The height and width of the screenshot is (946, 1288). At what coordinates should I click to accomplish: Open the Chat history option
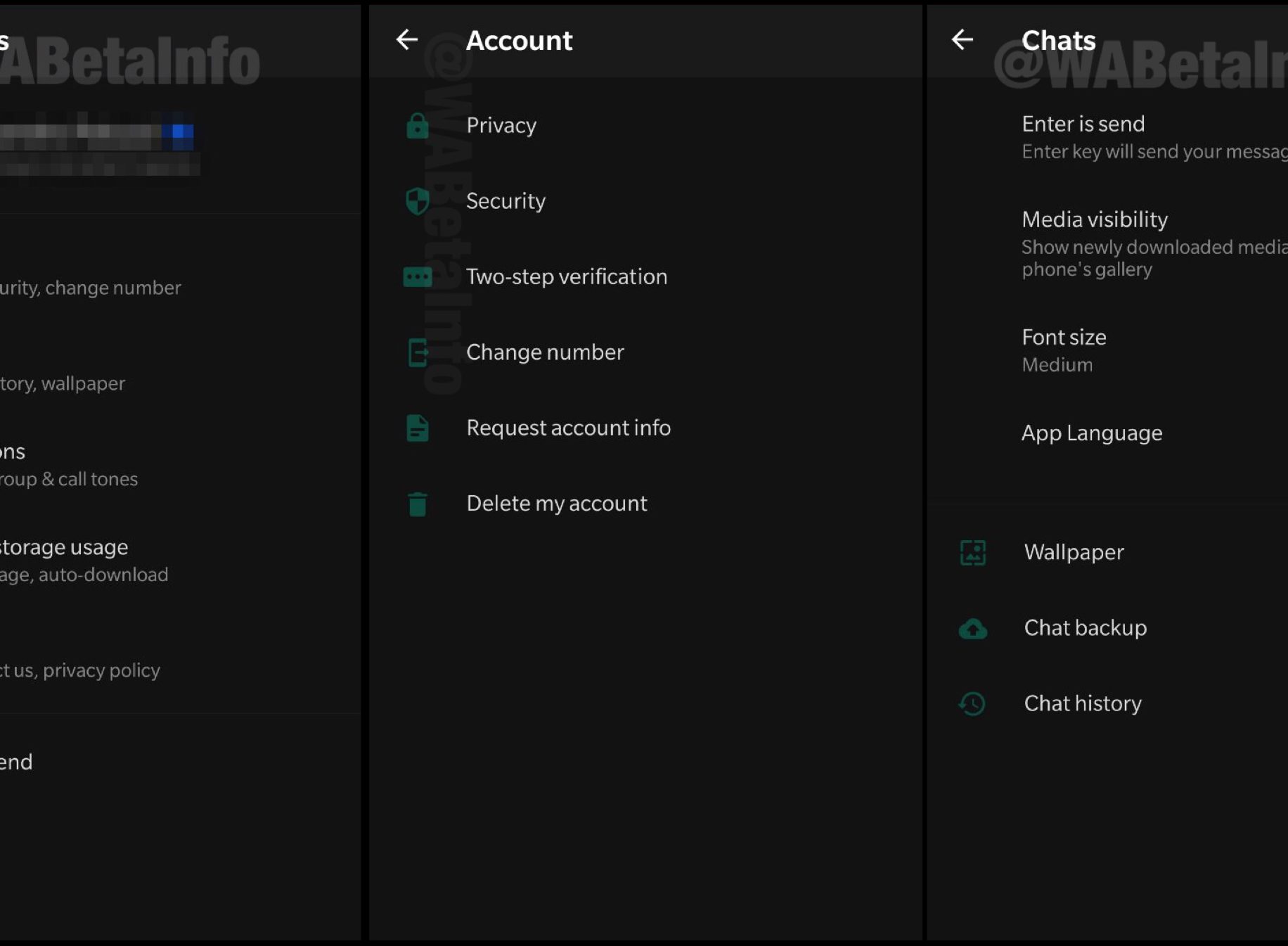click(1083, 704)
